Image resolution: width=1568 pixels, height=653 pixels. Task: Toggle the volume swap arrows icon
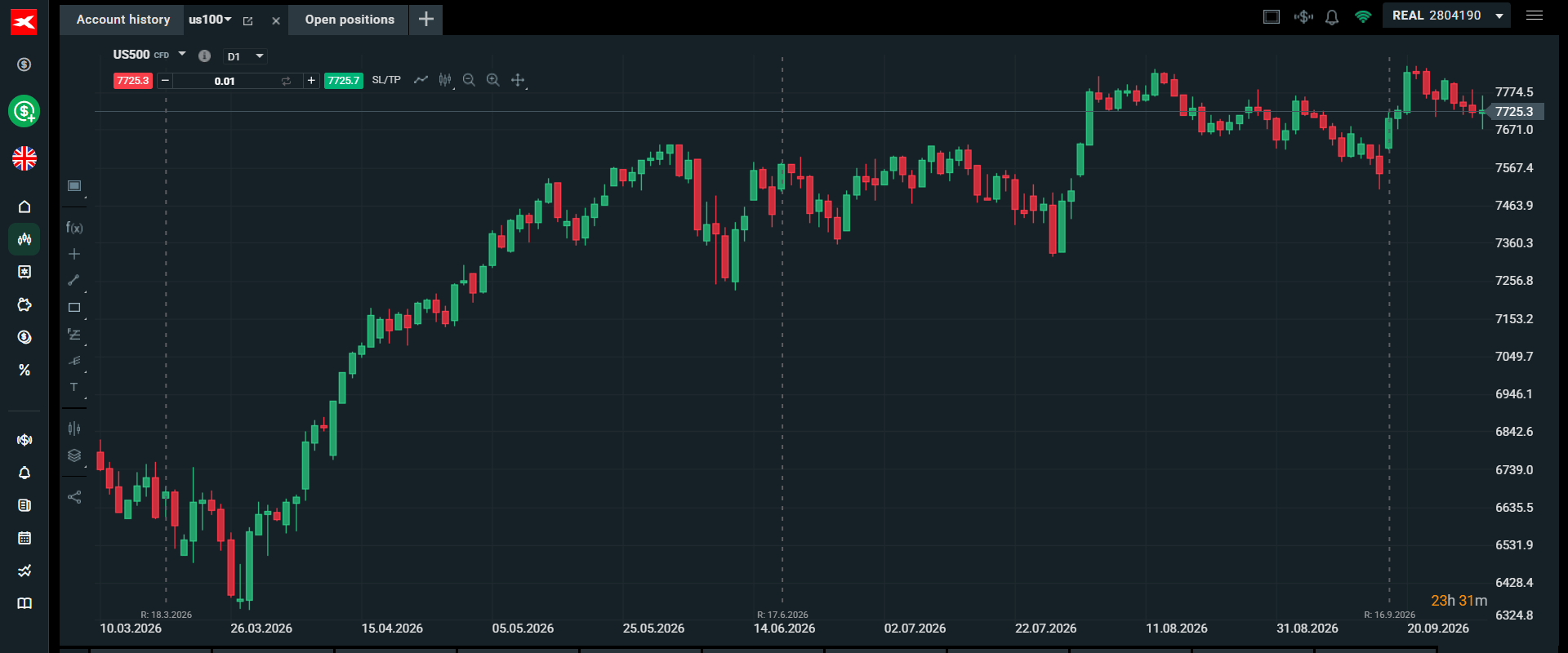(x=286, y=81)
